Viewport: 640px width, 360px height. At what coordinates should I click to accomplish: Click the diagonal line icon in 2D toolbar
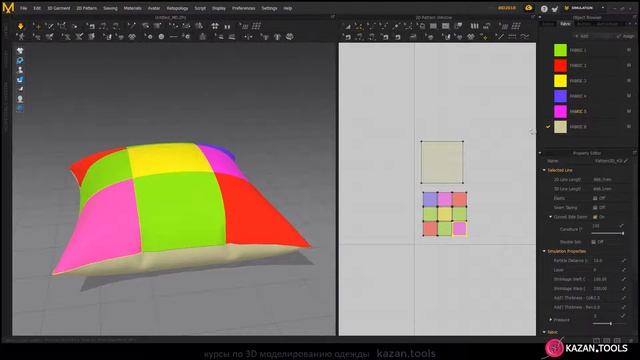coord(499,37)
